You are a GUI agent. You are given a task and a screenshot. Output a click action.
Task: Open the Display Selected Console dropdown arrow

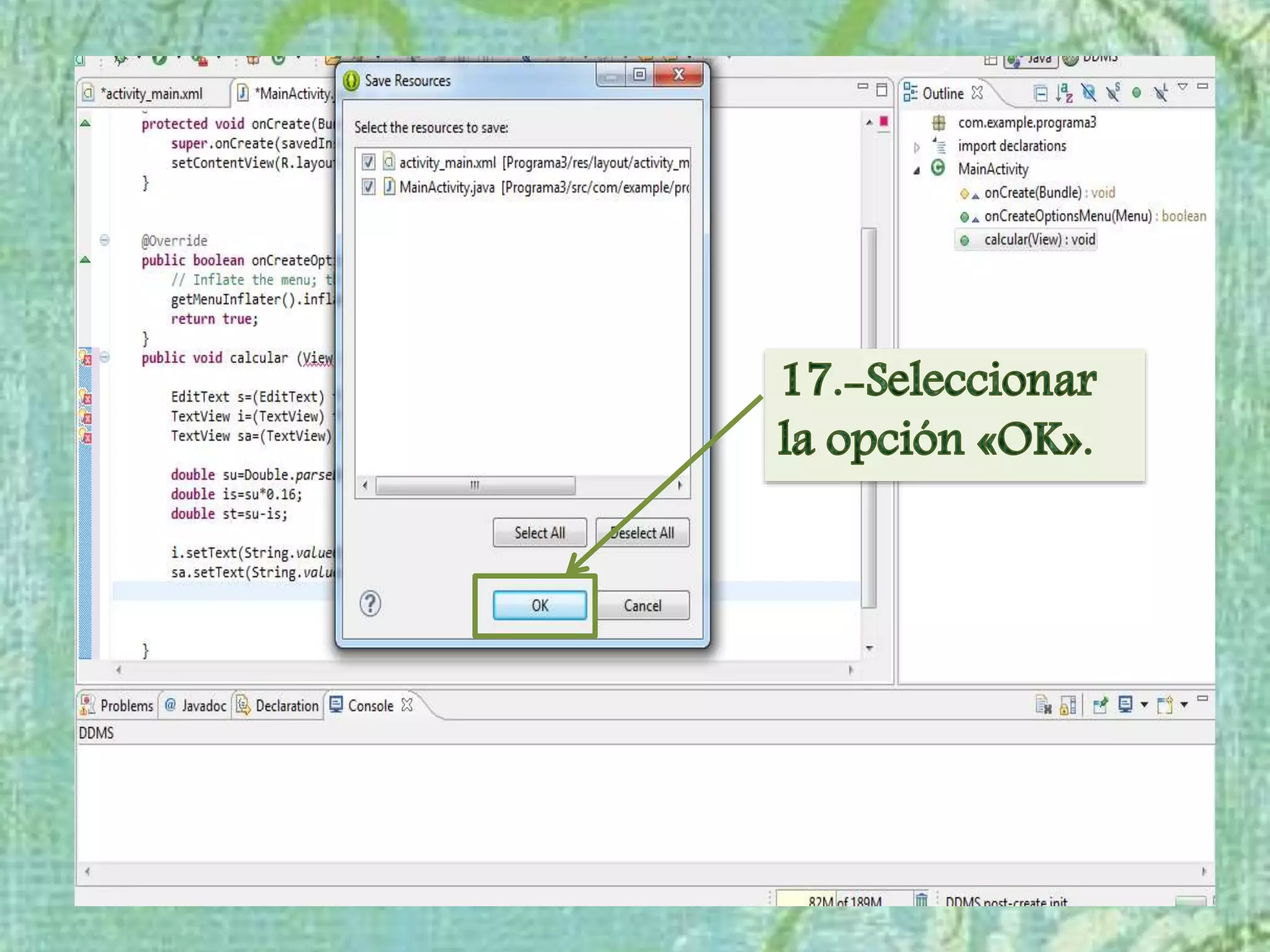tap(1144, 705)
